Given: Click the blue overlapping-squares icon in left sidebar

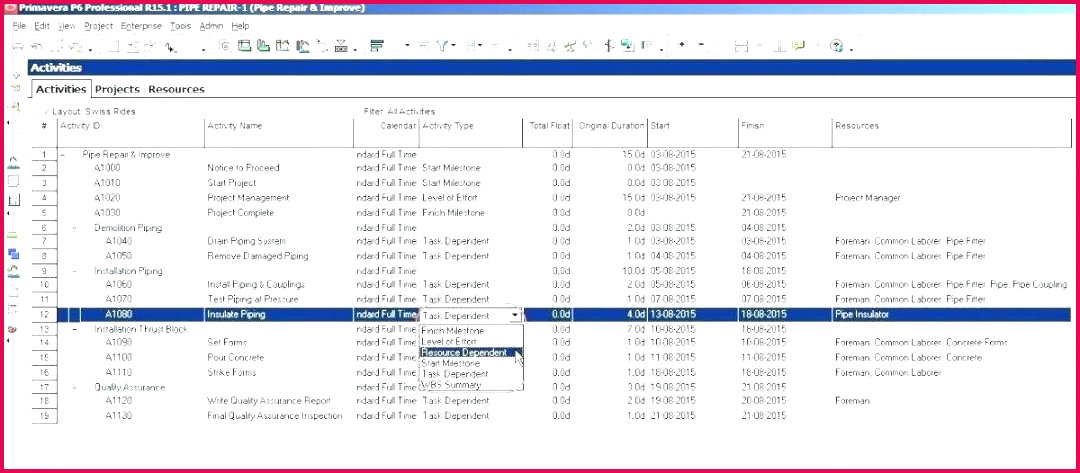Looking at the screenshot, I should 14,254.
